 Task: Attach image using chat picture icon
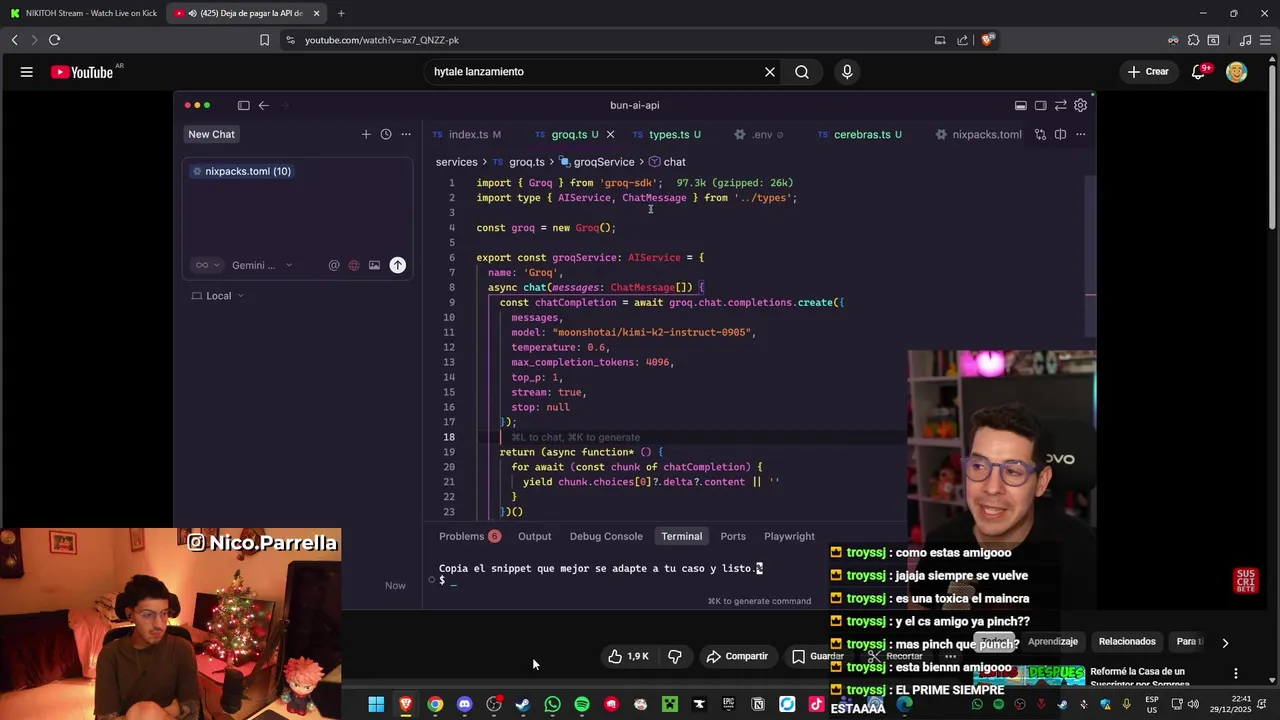point(374,265)
